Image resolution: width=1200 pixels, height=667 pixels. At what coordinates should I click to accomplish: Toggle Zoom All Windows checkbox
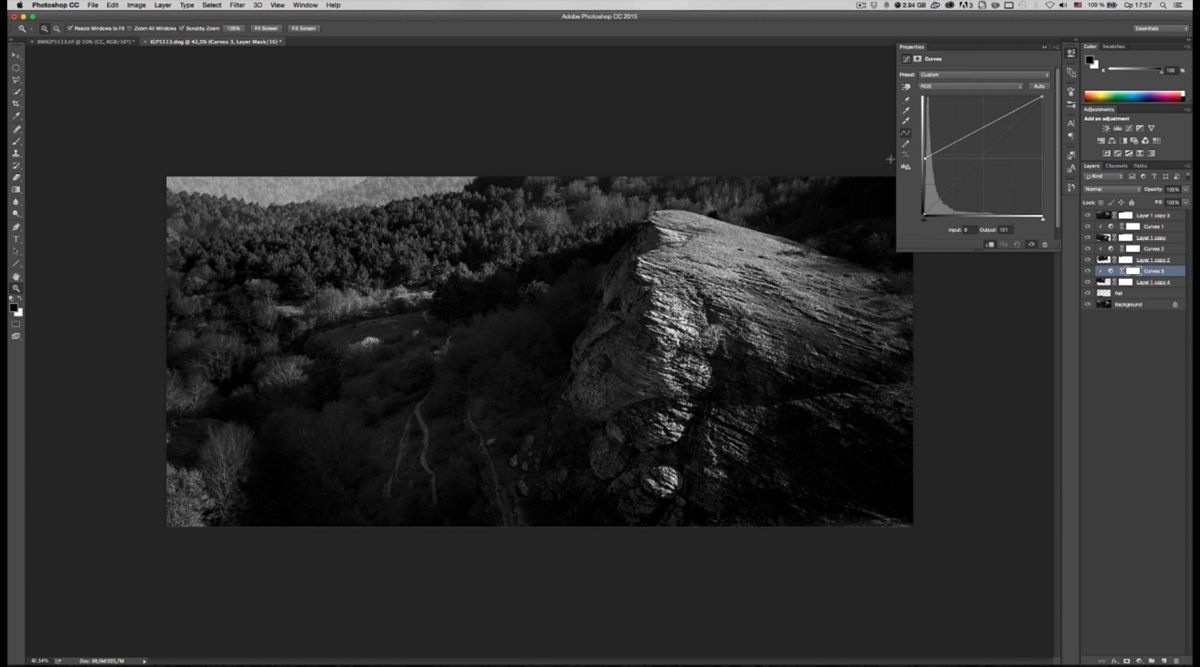click(130, 28)
